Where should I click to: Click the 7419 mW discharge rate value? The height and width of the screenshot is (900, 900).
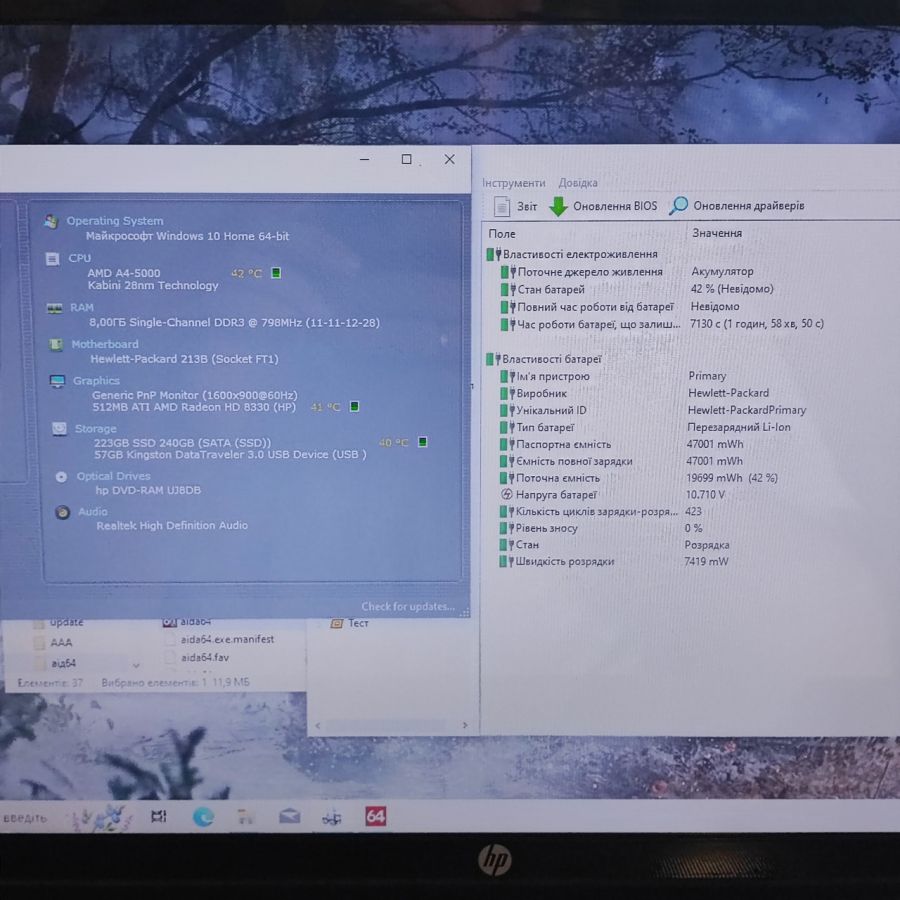coord(706,561)
